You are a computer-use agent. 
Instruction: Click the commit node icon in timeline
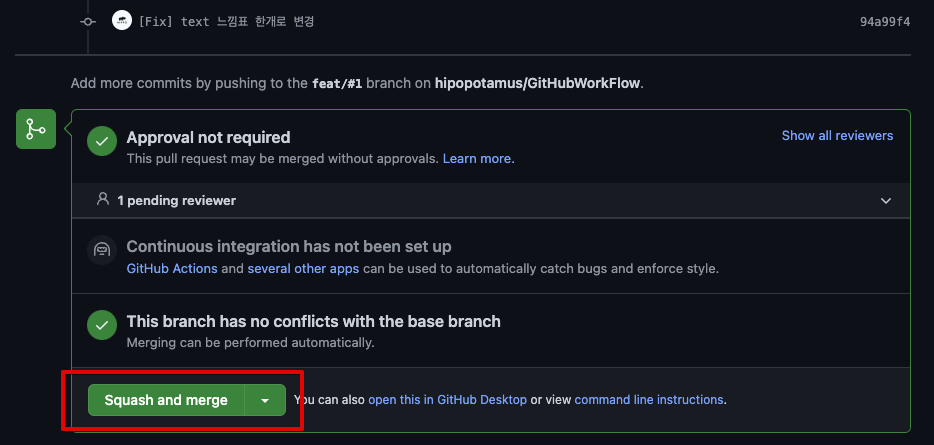pyautogui.click(x=88, y=21)
